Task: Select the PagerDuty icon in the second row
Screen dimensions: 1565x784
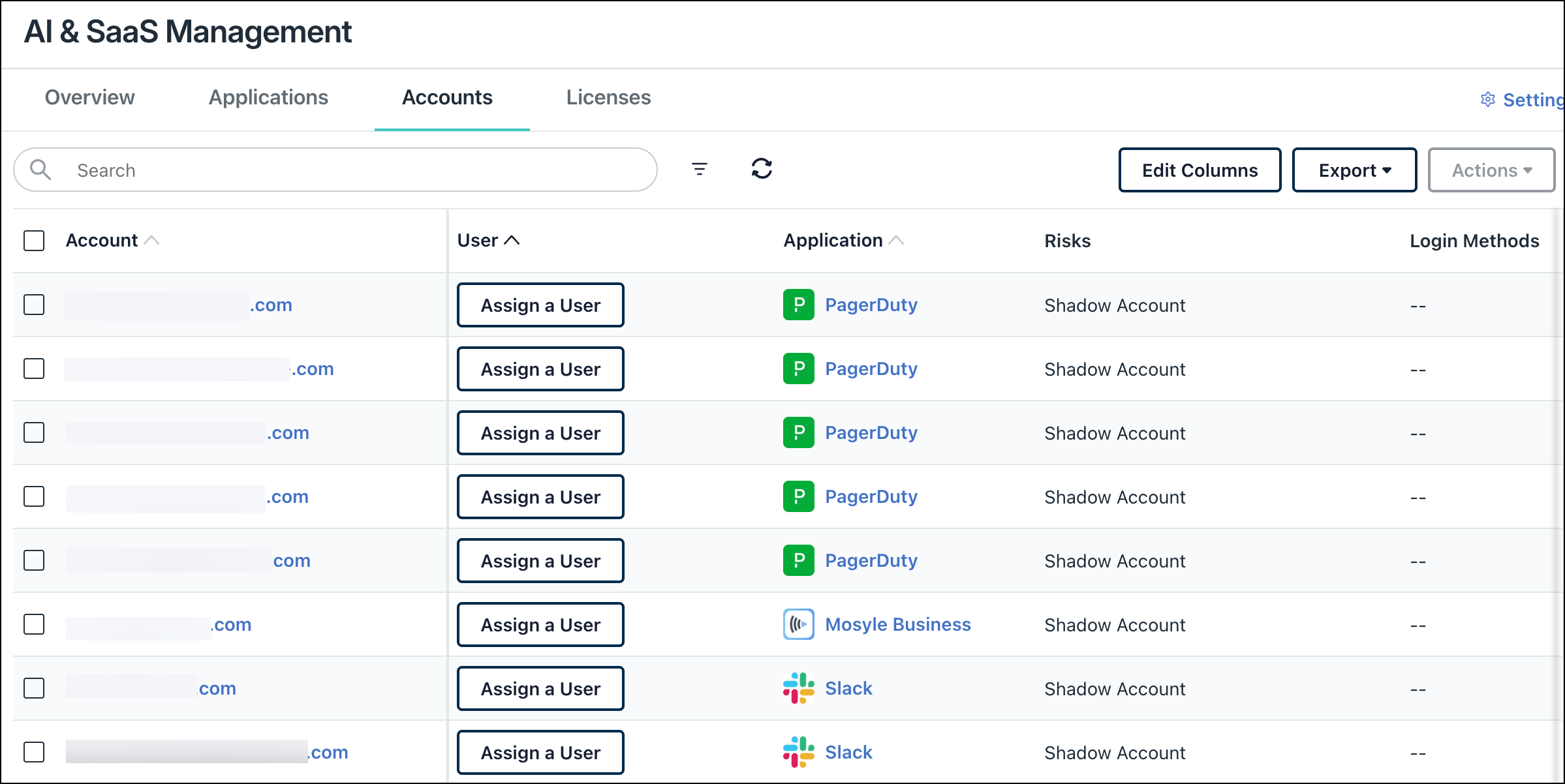Action: pos(798,369)
